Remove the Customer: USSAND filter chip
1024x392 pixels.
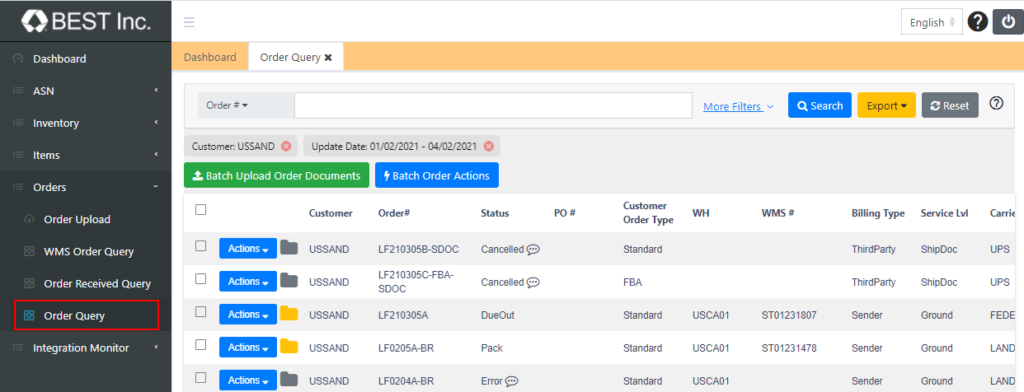285,146
